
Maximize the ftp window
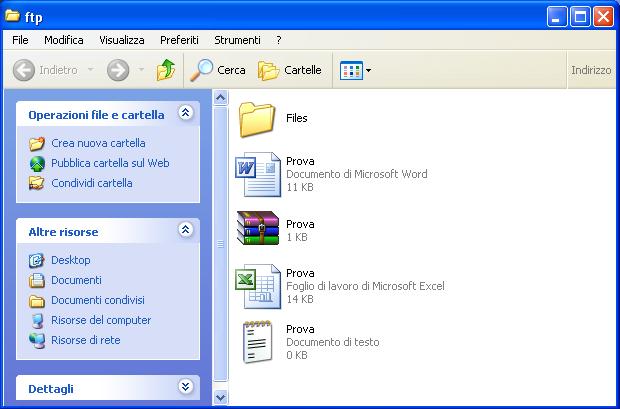[580, 17]
